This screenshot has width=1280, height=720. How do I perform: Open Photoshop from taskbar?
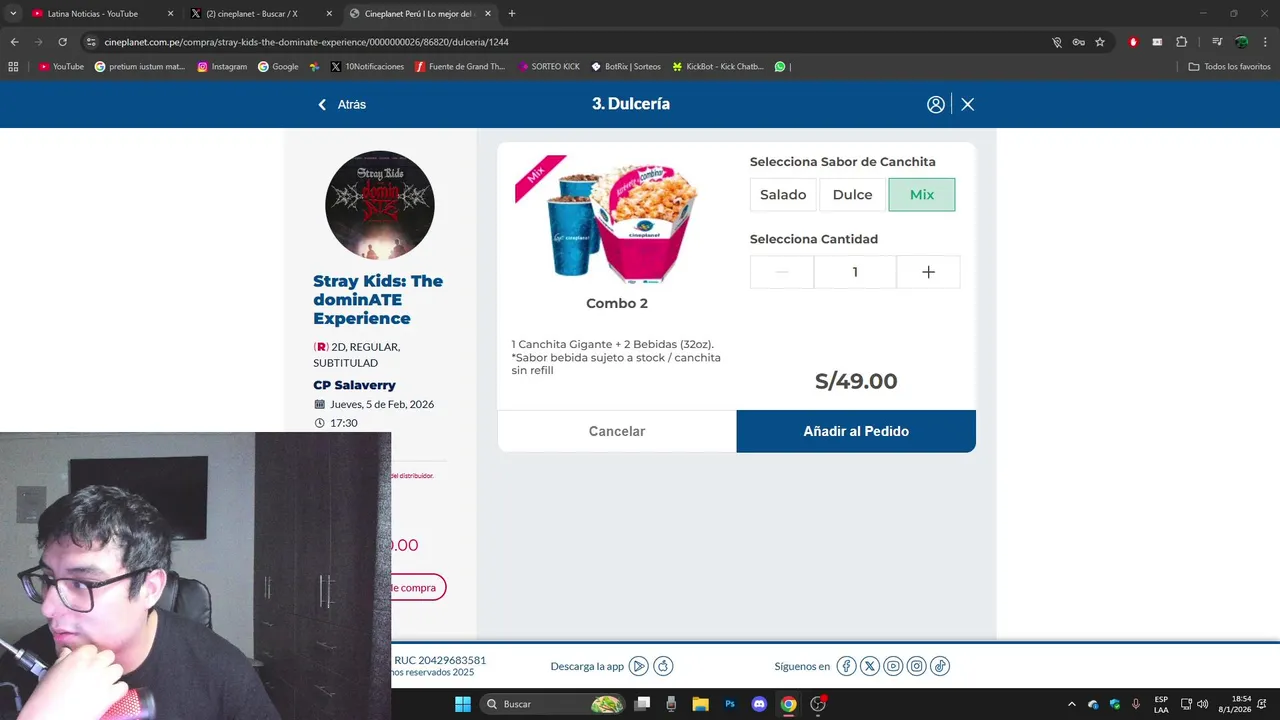(730, 704)
